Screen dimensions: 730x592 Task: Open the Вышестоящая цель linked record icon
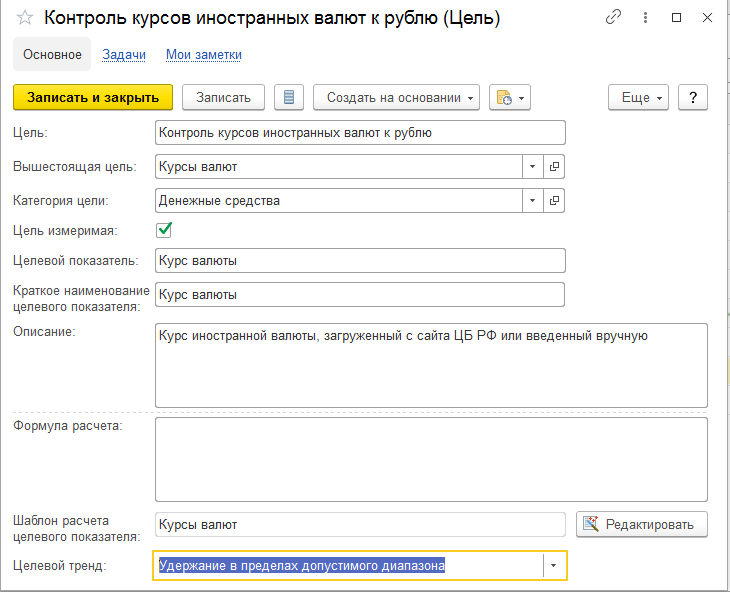(554, 167)
